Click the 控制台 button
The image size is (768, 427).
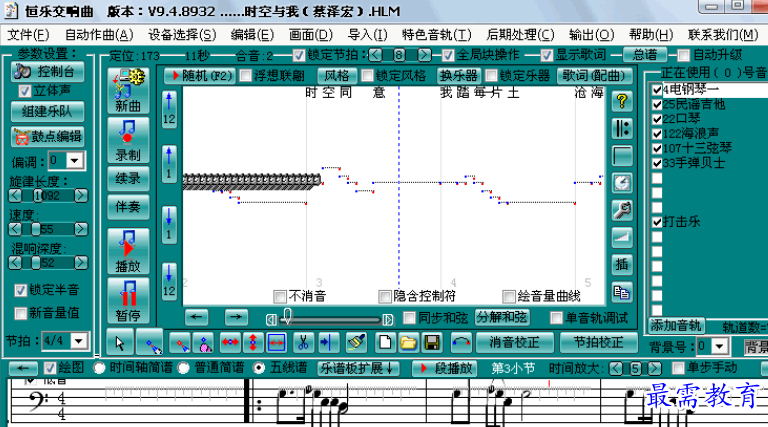(48, 71)
